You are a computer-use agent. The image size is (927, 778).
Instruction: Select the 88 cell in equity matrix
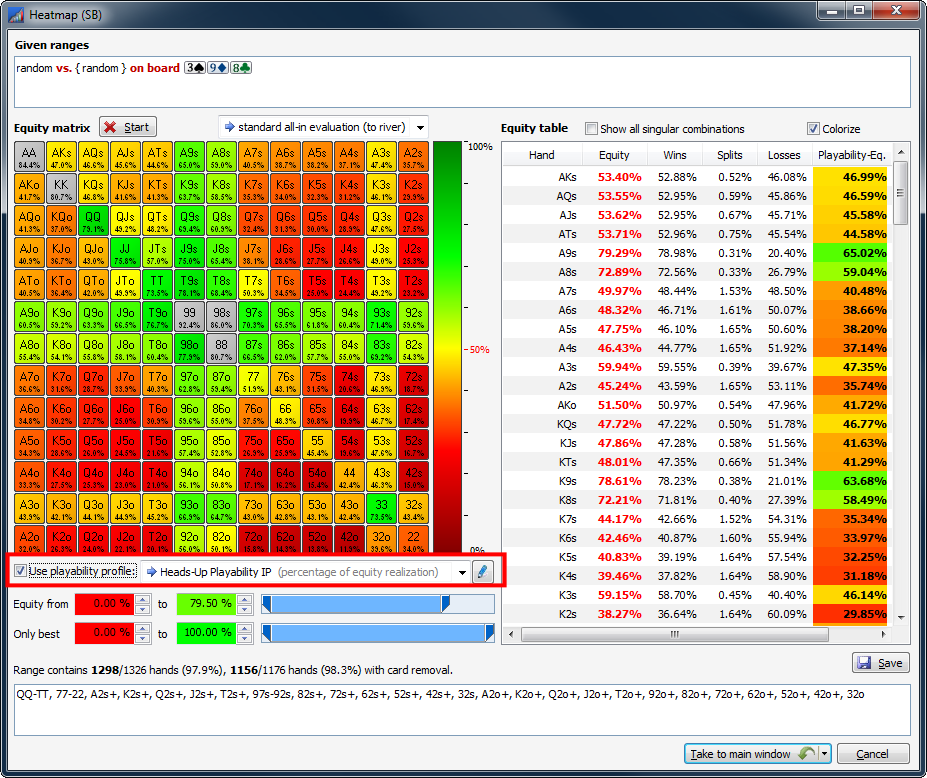point(221,349)
